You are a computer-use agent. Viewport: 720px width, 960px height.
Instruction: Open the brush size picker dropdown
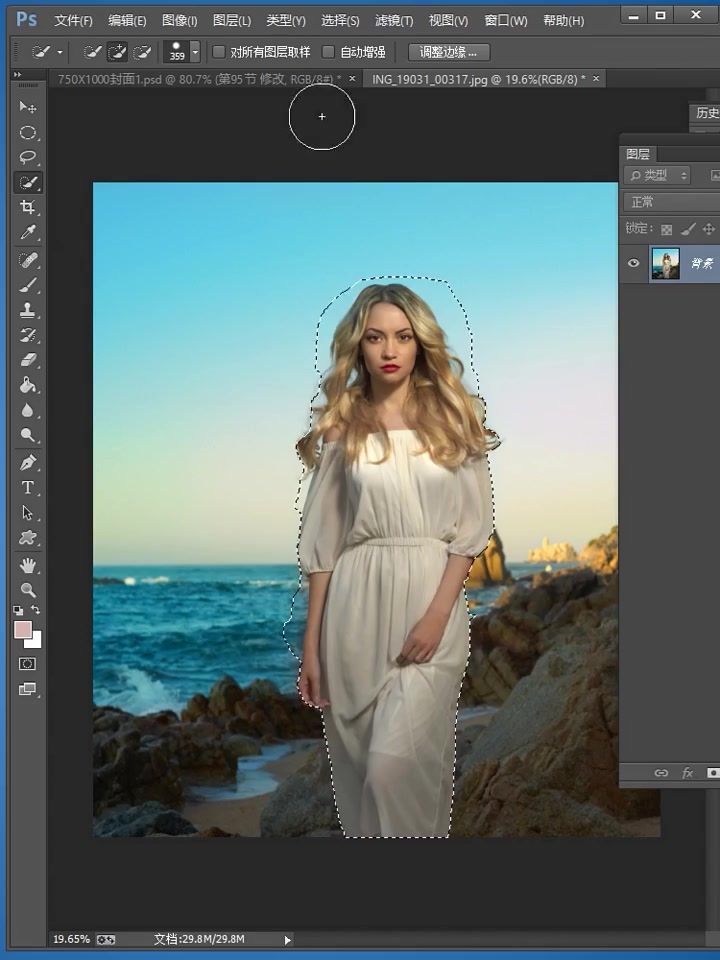(x=195, y=52)
